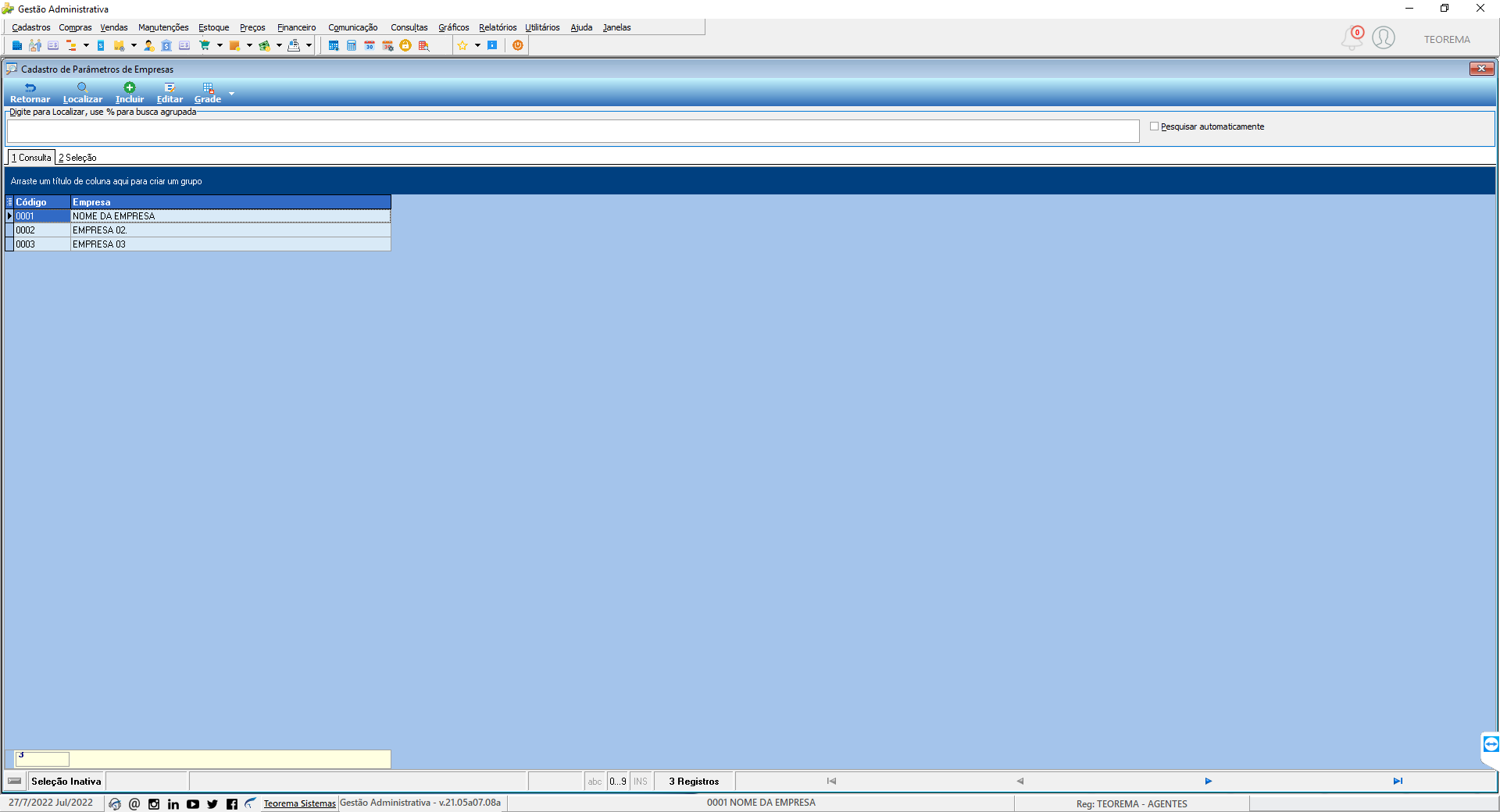
Task: Open the notifications bell icon
Action: pyautogui.click(x=1352, y=37)
